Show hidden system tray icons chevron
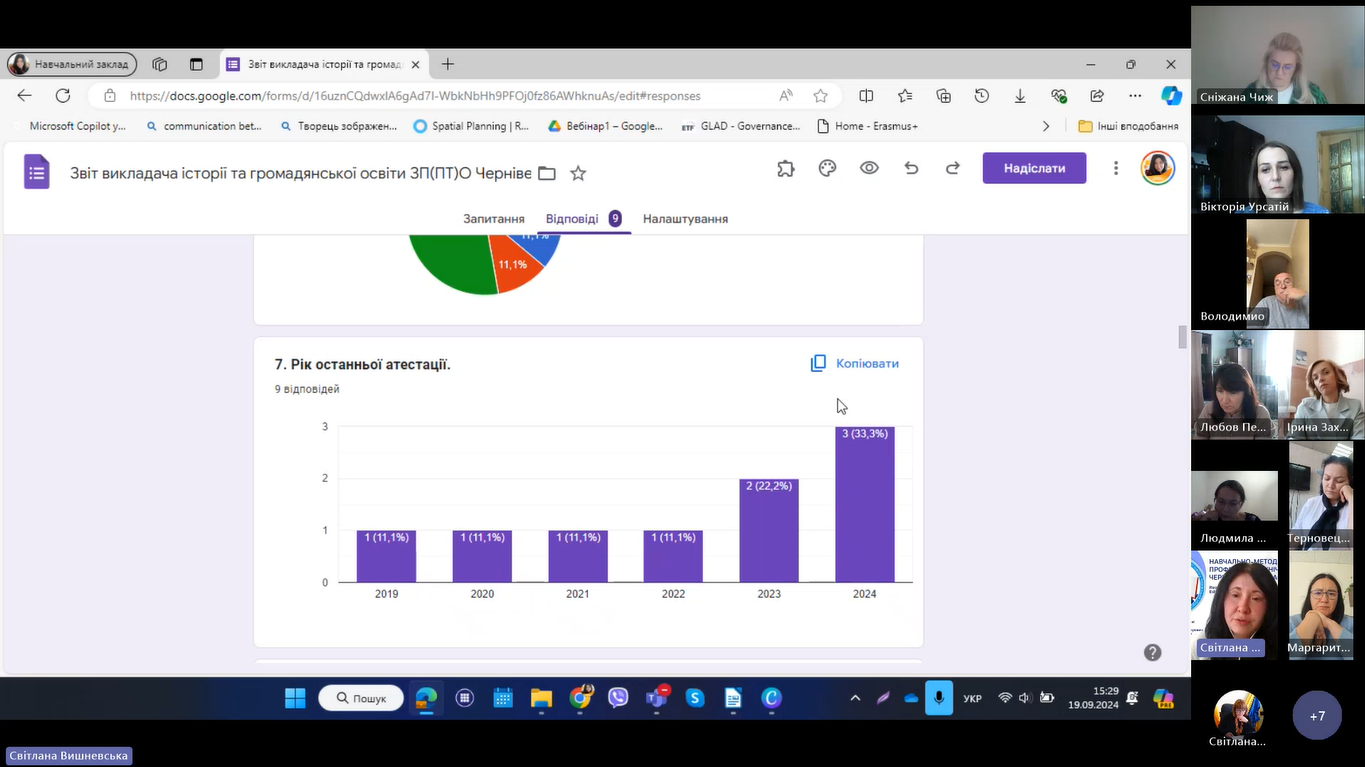This screenshot has width=1365, height=767. pyautogui.click(x=855, y=698)
